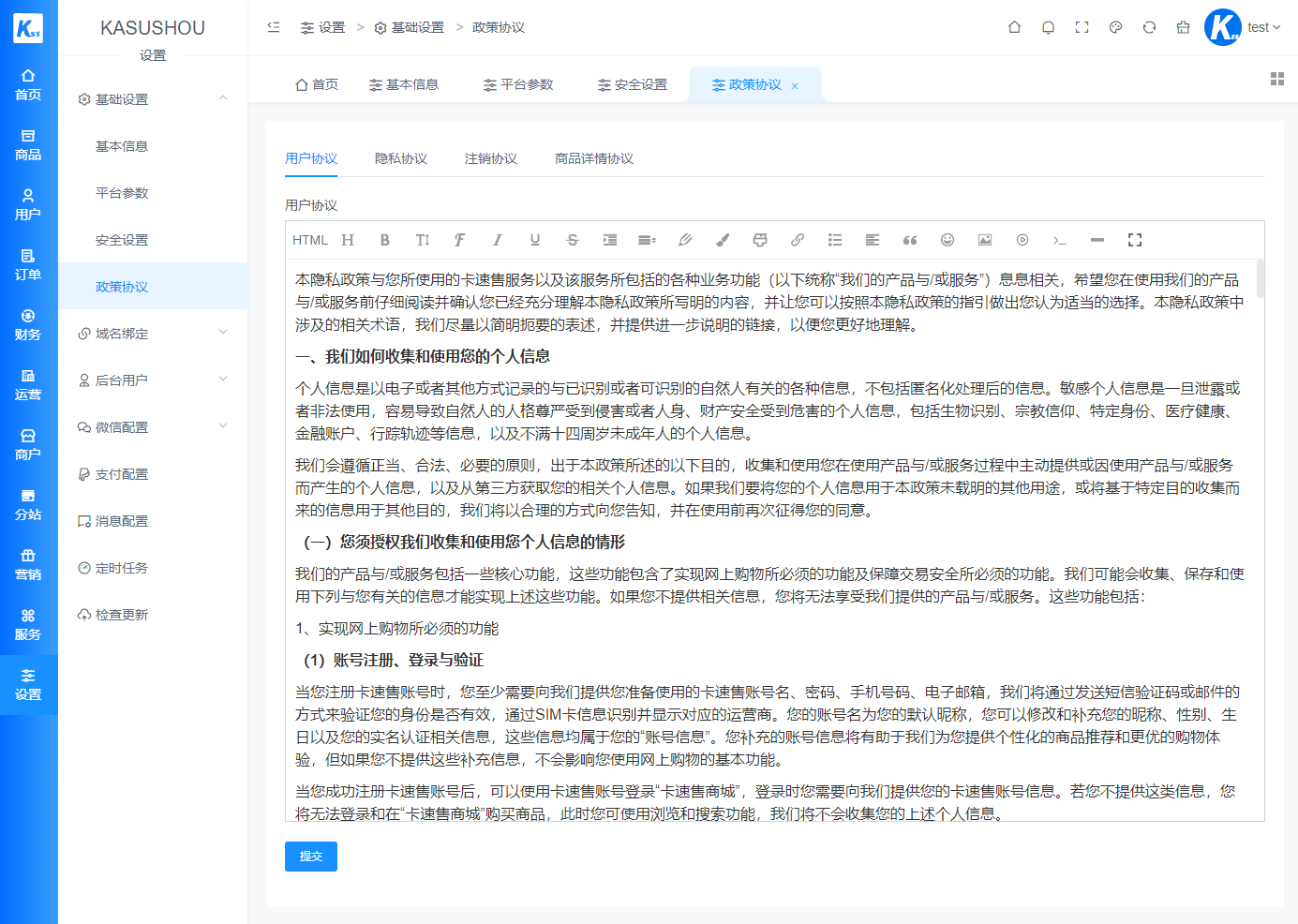
Task: Click 基础设置 in the breadcrumb
Action: point(410,27)
